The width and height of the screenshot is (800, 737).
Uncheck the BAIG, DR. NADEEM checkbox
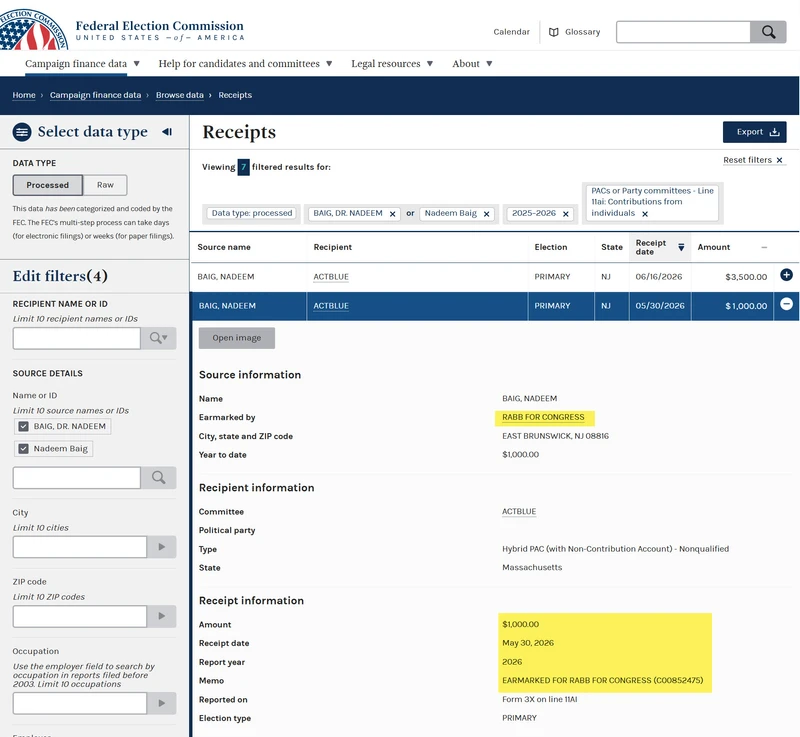[x=23, y=426]
